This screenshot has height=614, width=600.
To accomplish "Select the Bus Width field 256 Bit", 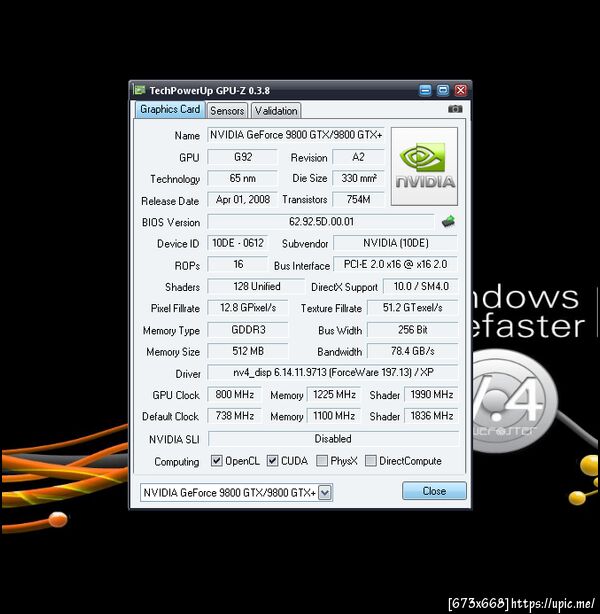I will (412, 330).
